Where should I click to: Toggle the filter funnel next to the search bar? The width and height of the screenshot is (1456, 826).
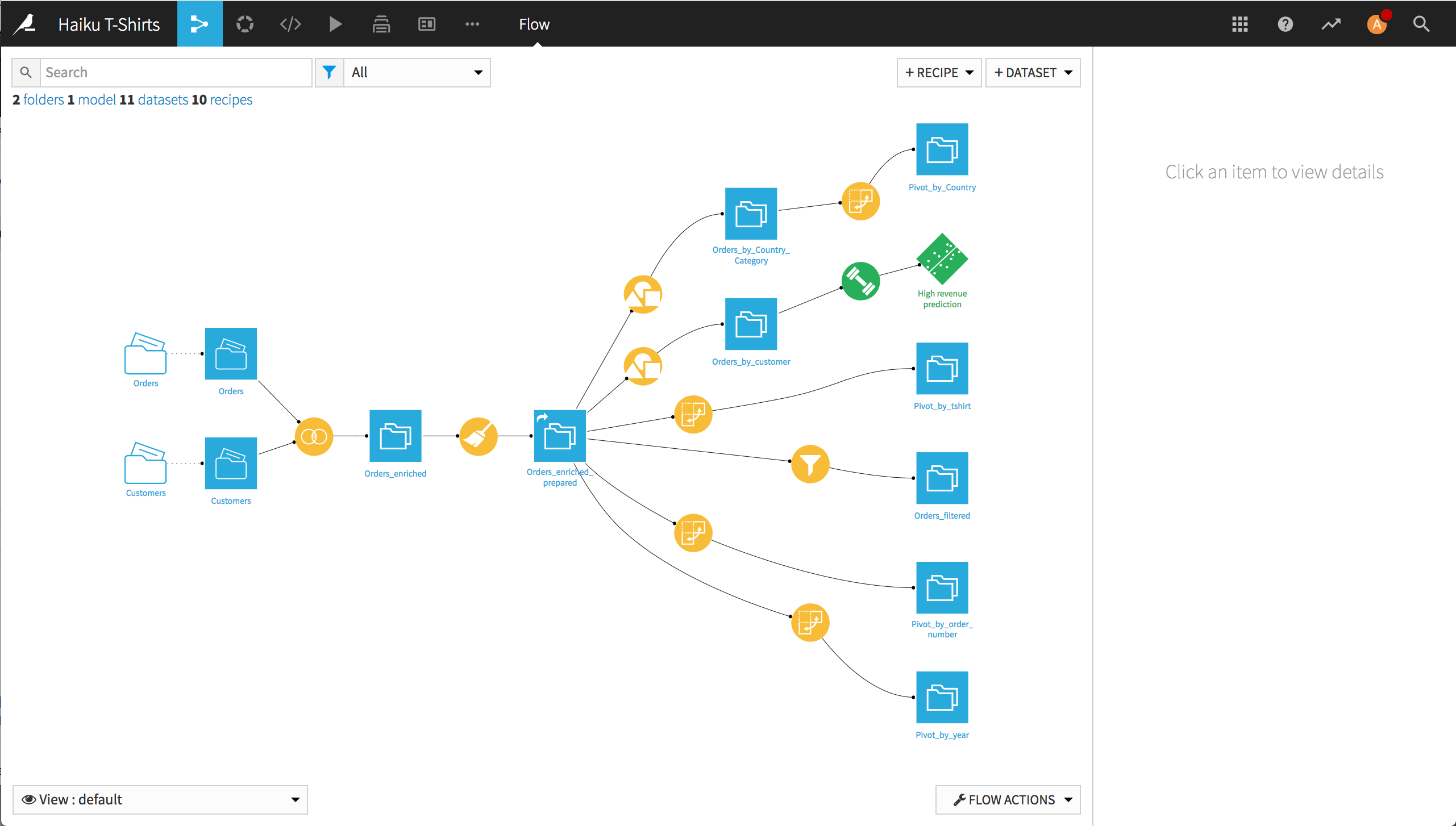[329, 72]
